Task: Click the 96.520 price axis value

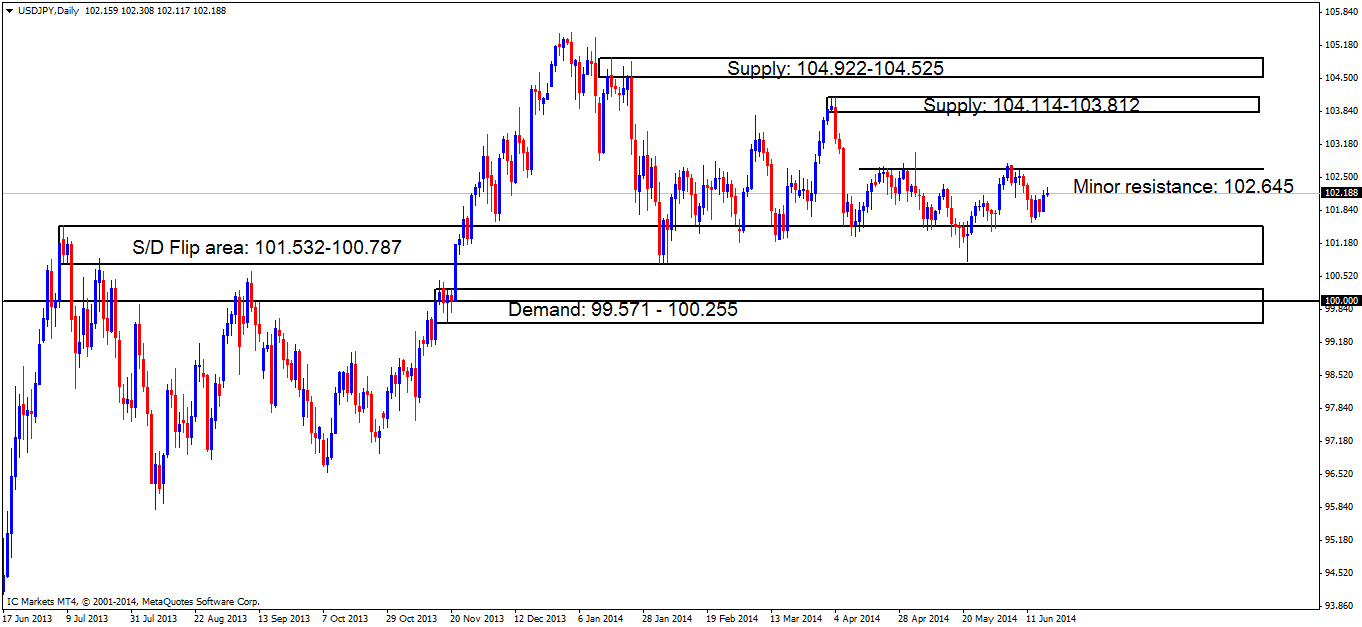Action: pyautogui.click(x=1339, y=474)
